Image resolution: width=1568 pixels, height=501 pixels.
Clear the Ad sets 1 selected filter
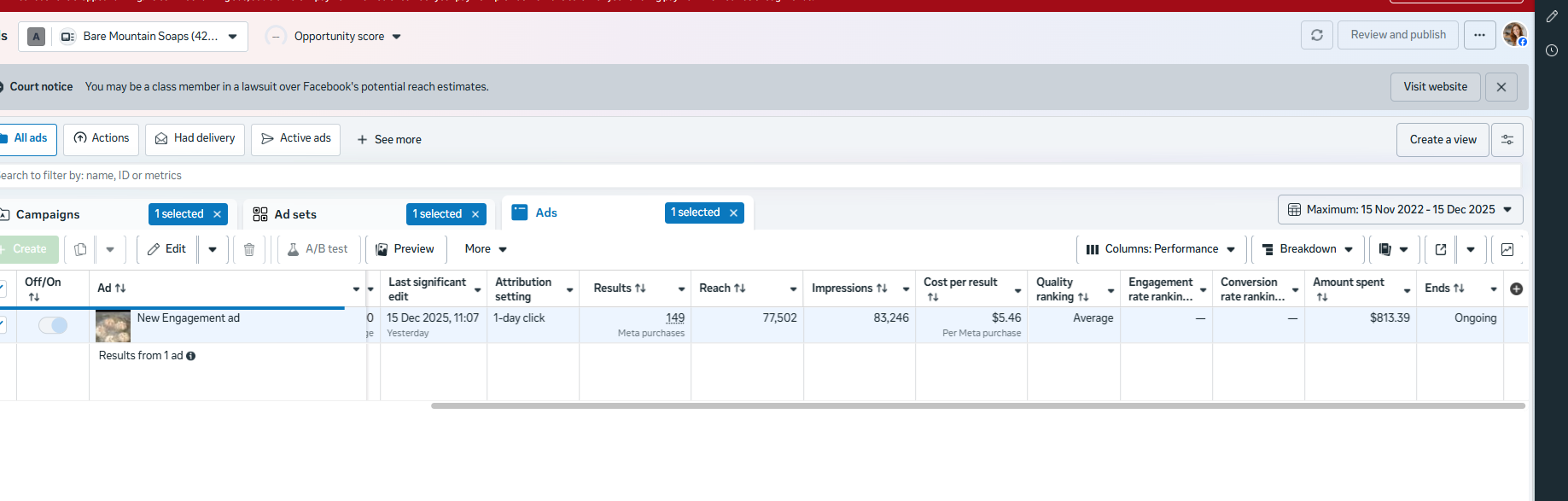[x=475, y=214]
